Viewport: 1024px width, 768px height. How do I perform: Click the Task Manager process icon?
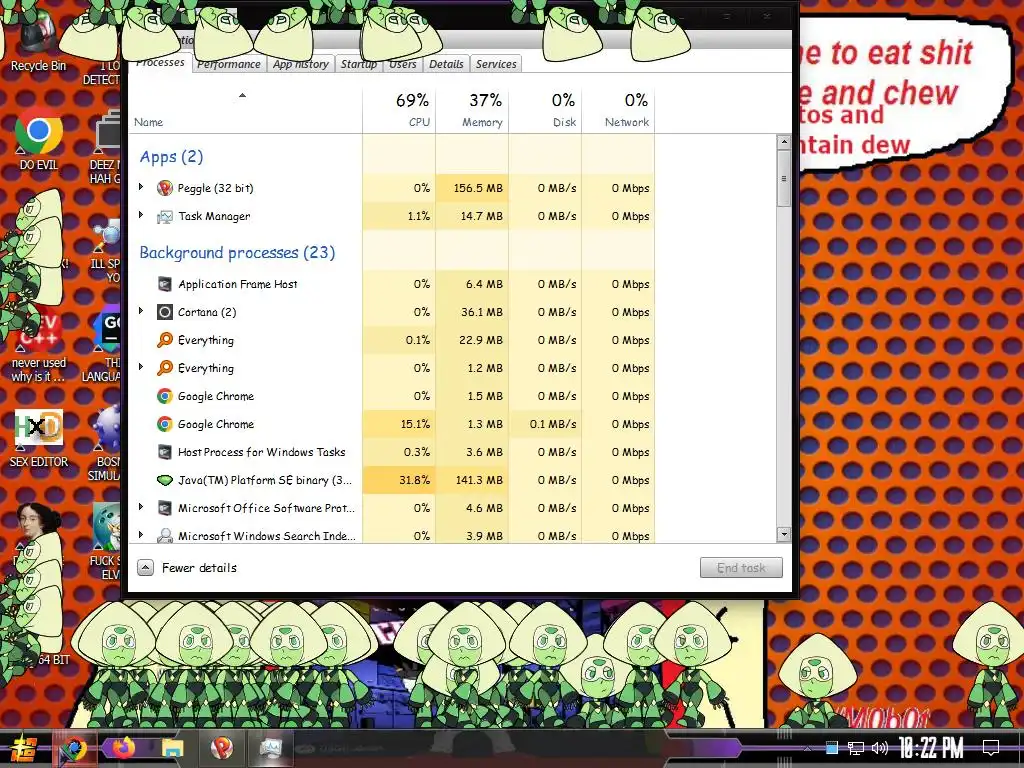pos(165,216)
